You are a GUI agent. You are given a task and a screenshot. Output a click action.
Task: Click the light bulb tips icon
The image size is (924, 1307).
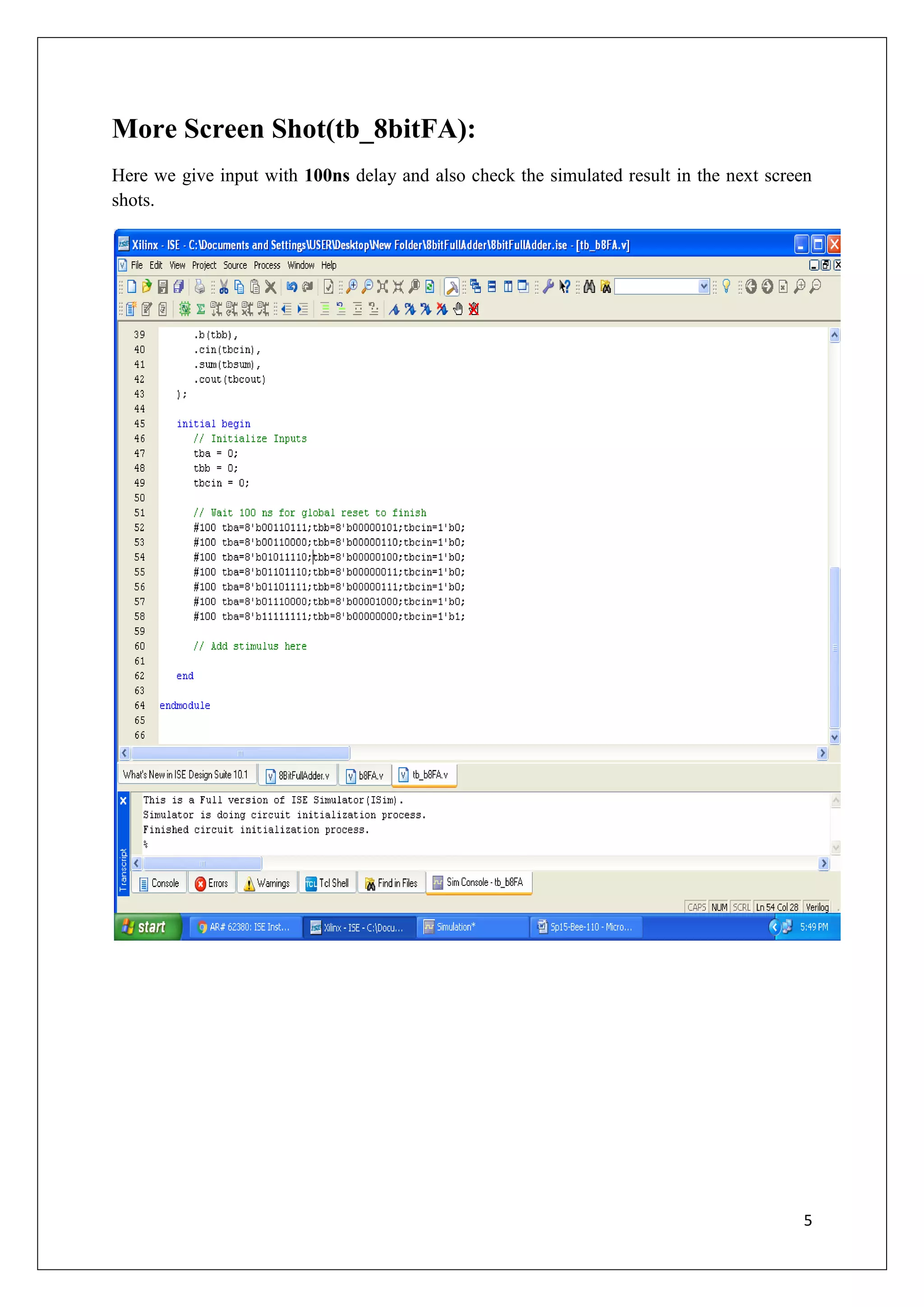pyautogui.click(x=726, y=286)
